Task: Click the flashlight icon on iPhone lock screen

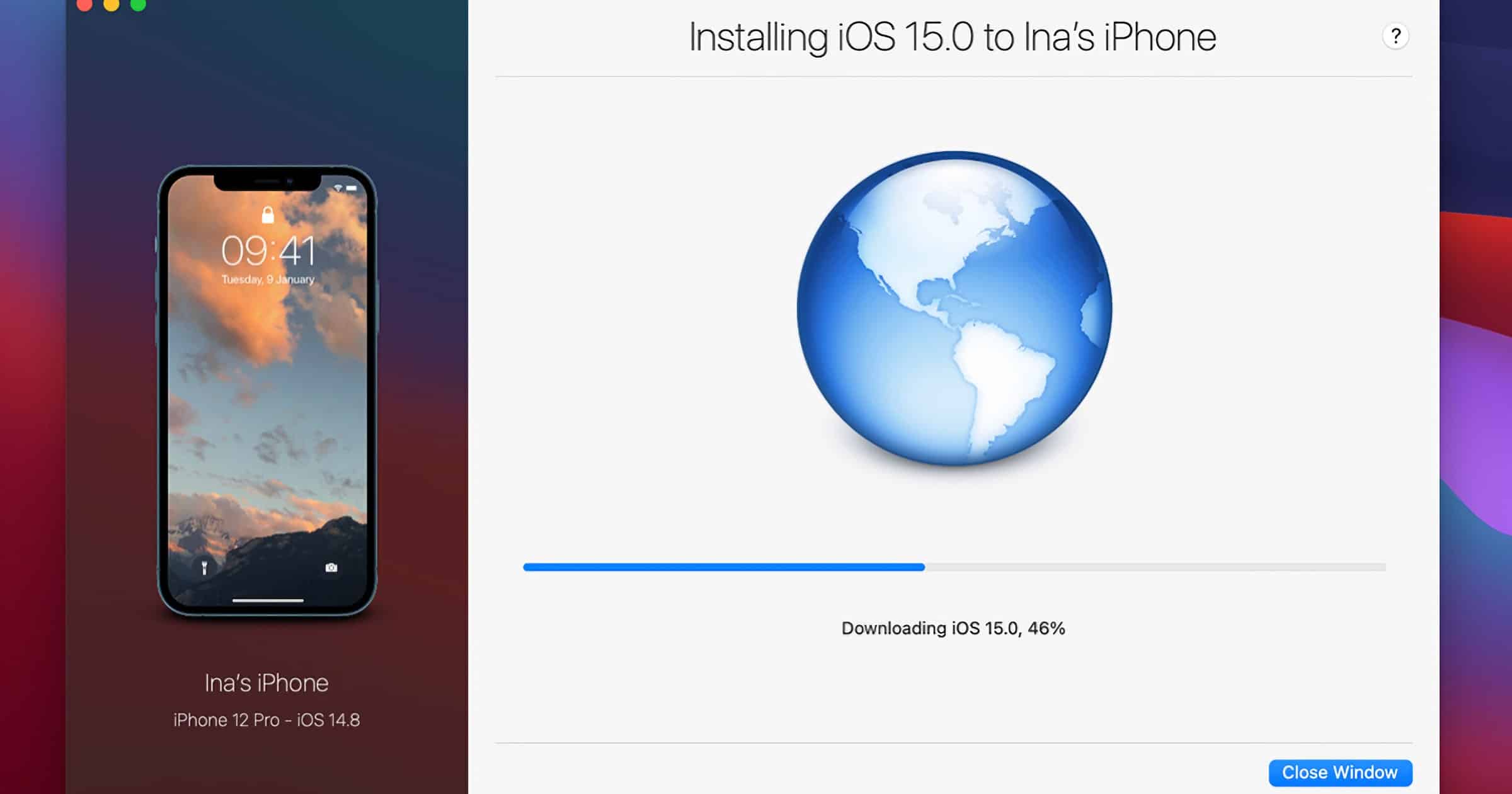Action: [x=204, y=568]
